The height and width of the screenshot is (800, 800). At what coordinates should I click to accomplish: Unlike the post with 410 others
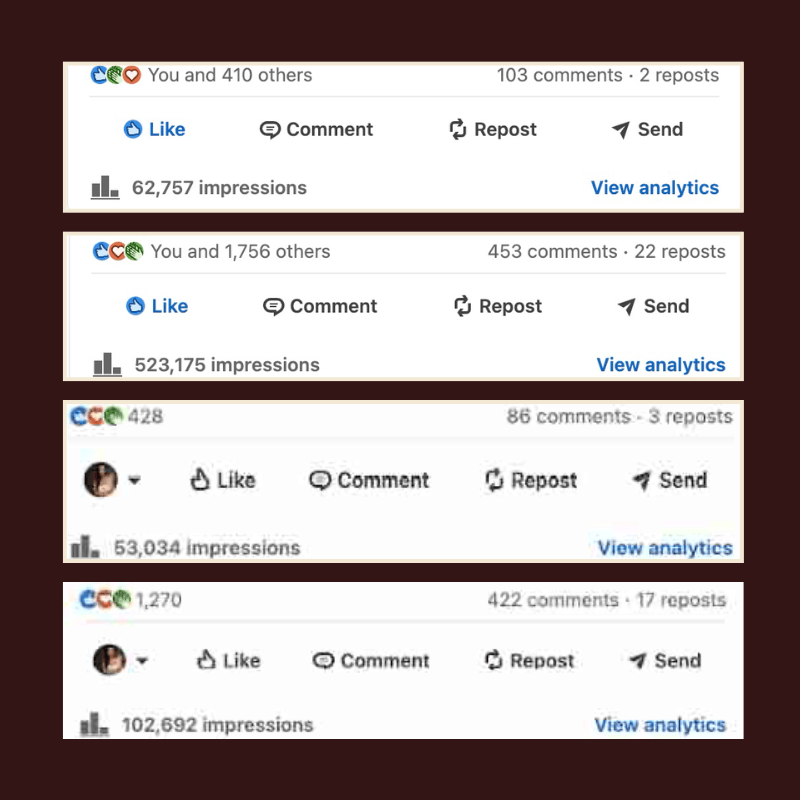point(154,130)
